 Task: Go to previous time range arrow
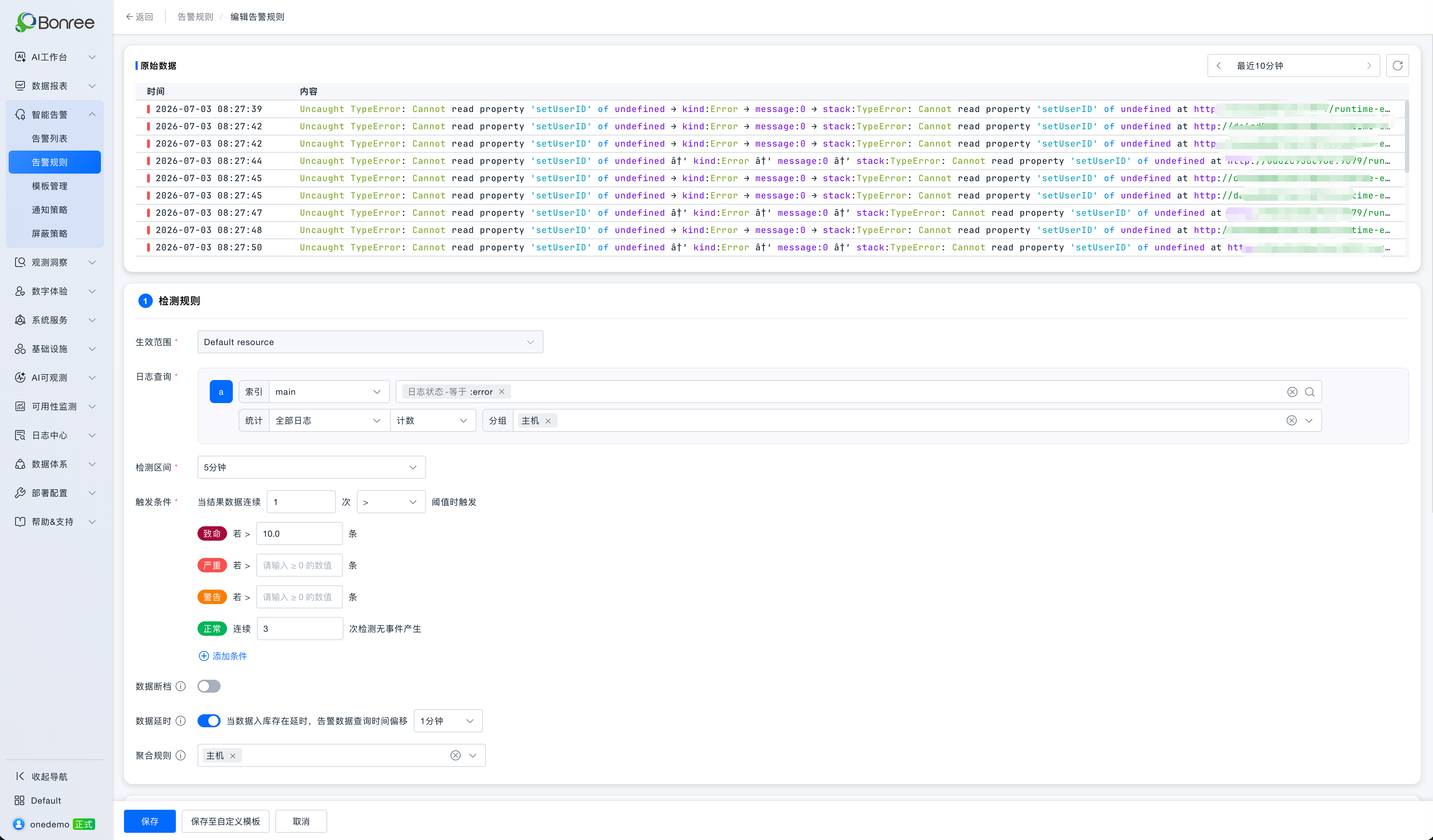(x=1219, y=65)
